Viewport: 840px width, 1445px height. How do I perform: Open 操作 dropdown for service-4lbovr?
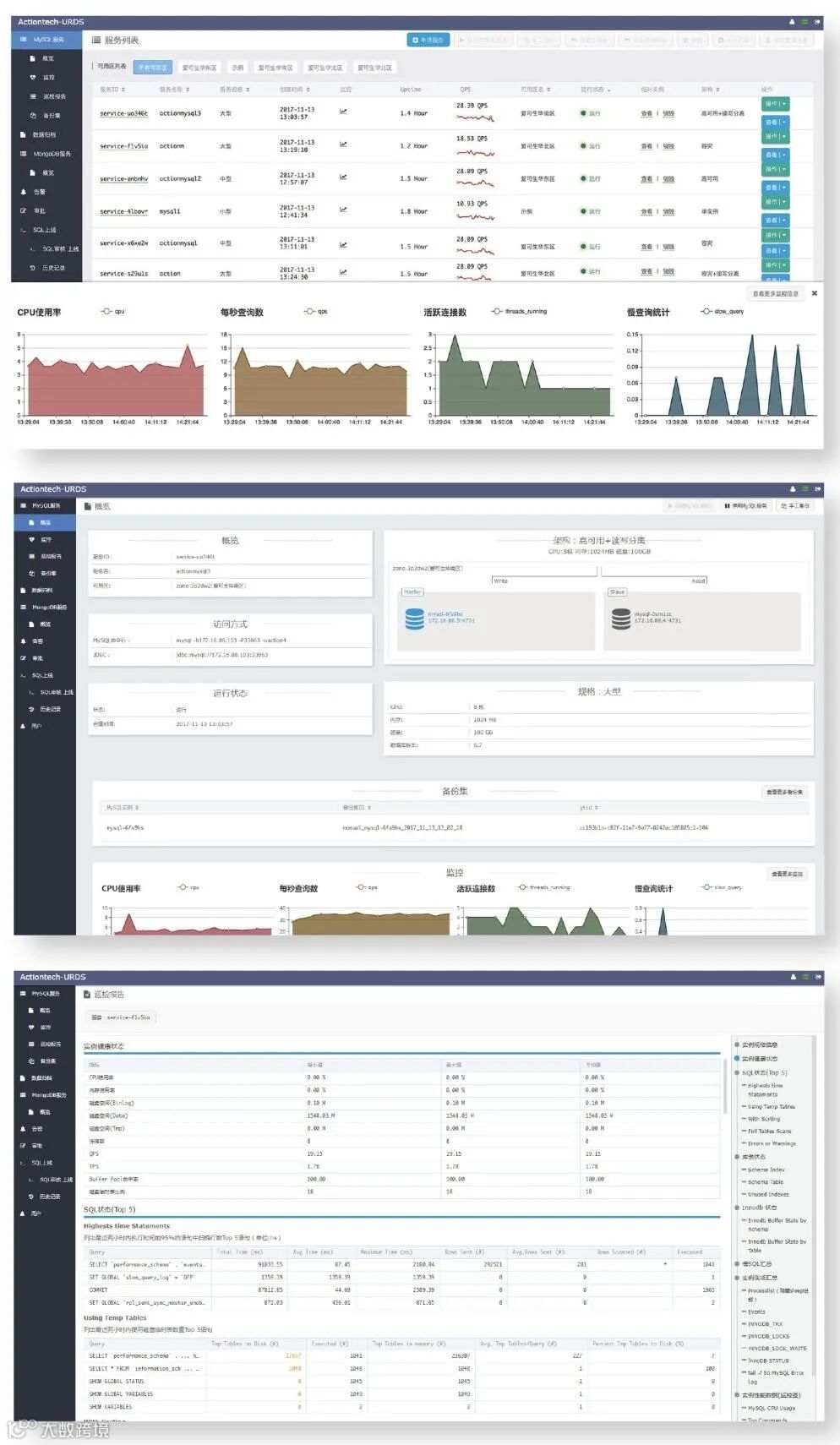776,202
